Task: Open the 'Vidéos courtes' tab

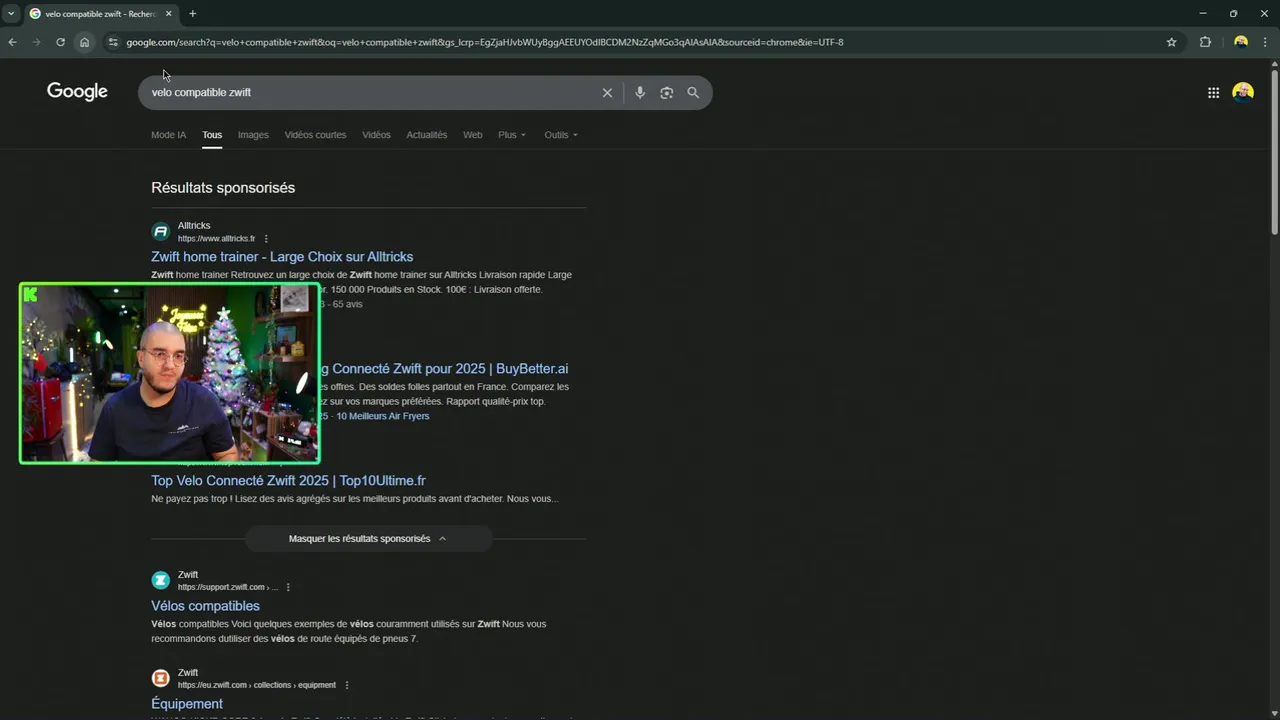Action: coord(315,135)
